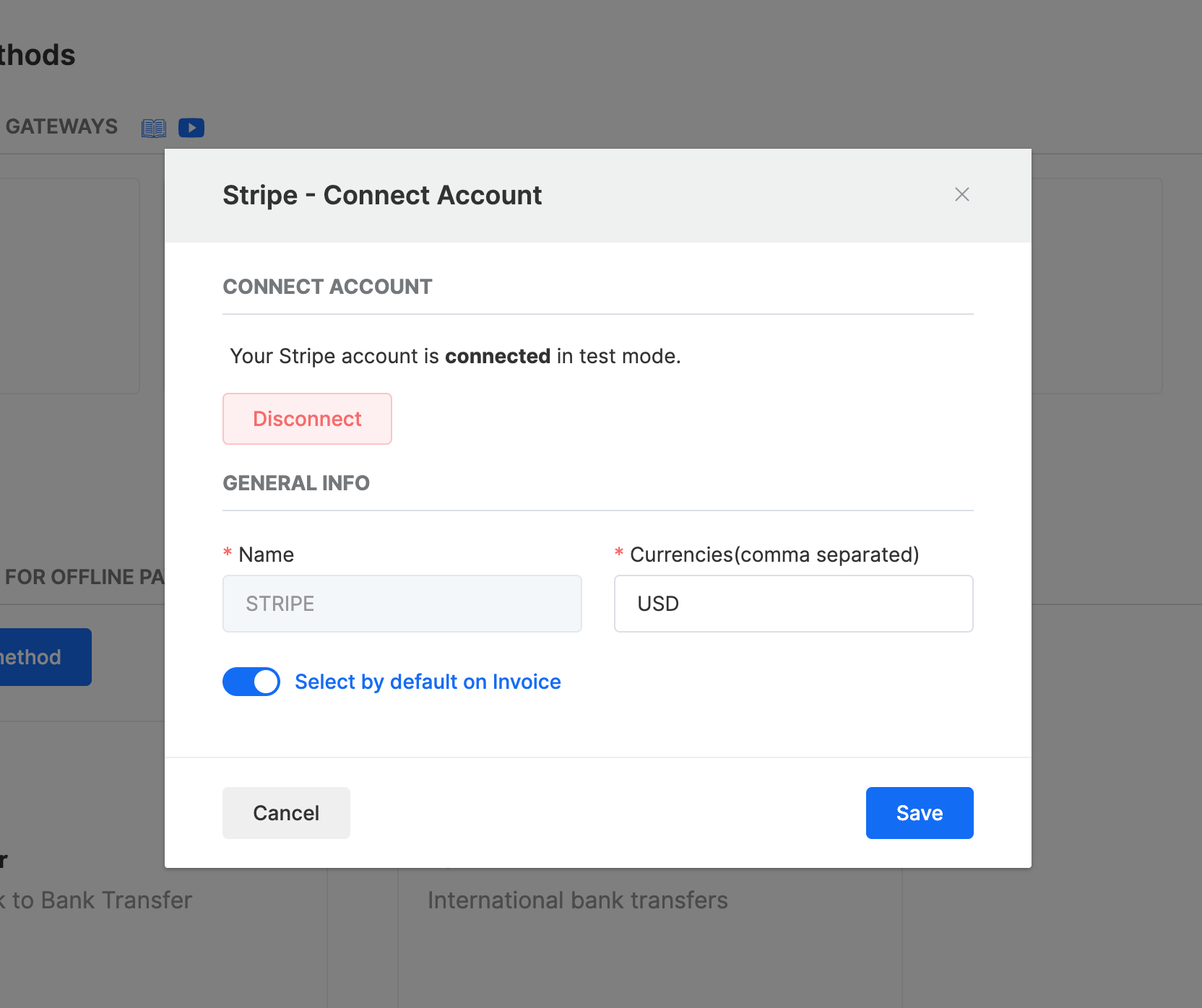Screen dimensions: 1202x1008
Task: Click the to Bank Transfer text in background
Action: point(102,900)
